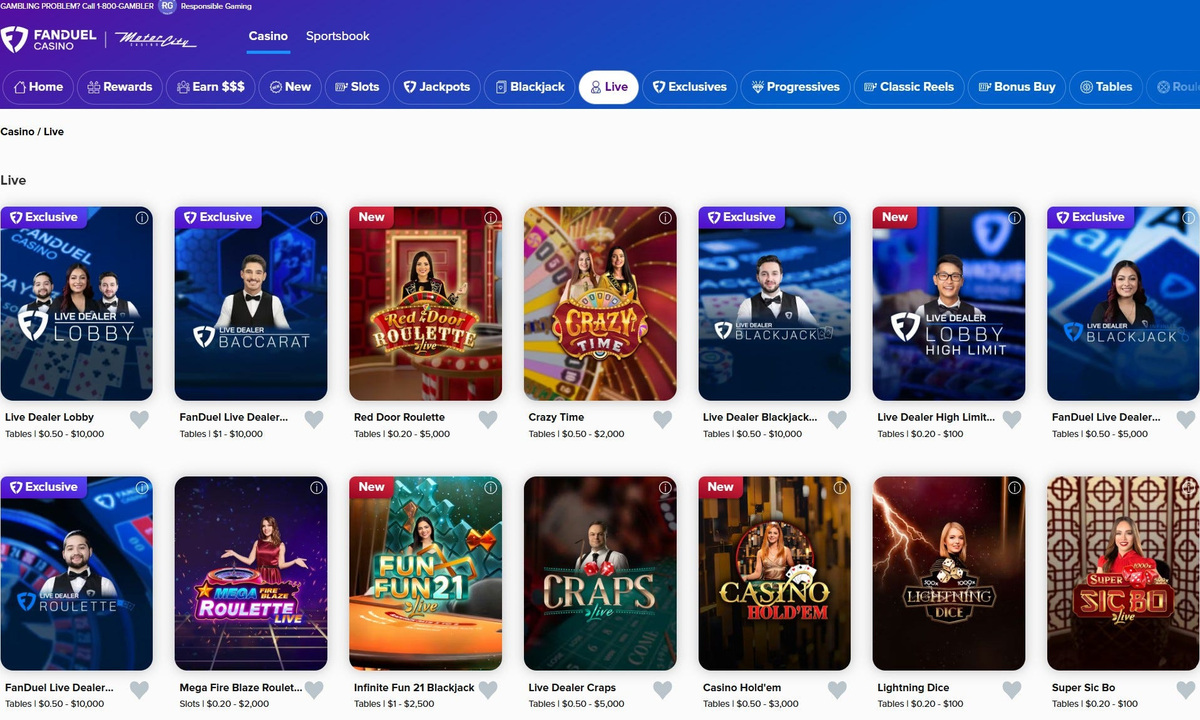Go to the Slots category
The image size is (1200, 720).
point(357,87)
